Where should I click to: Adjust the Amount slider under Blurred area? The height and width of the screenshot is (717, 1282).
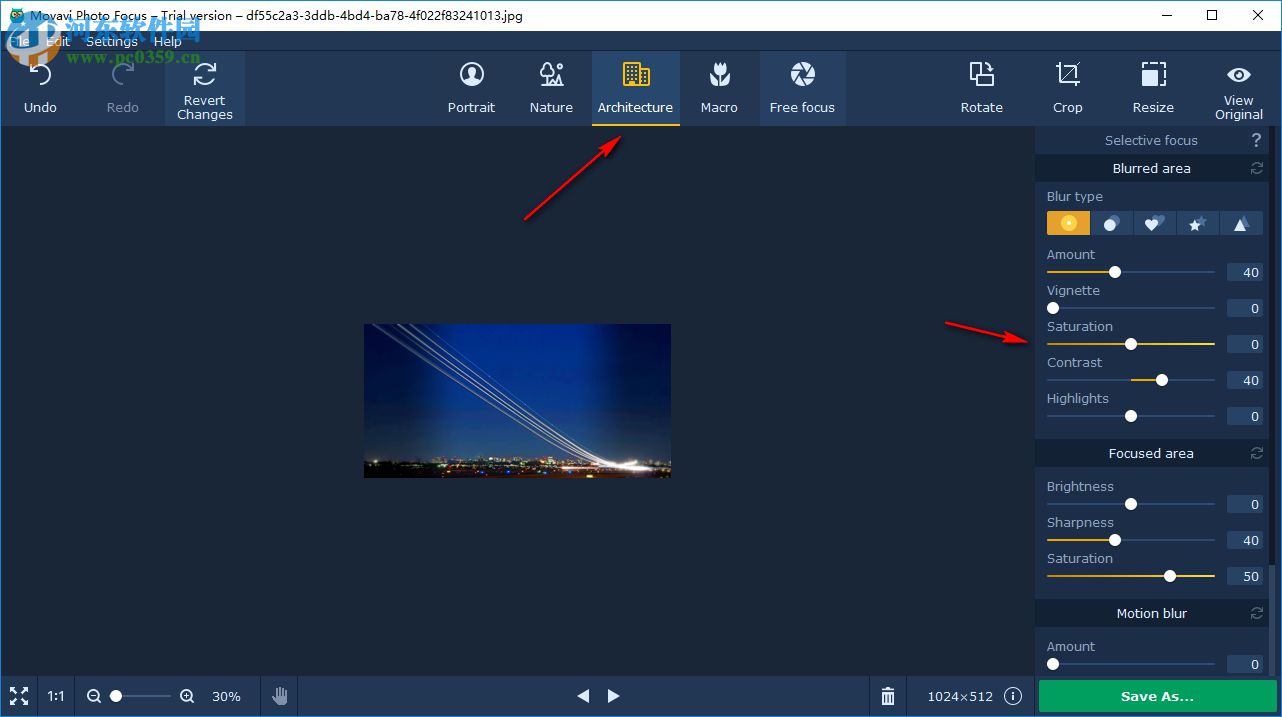(x=1114, y=272)
